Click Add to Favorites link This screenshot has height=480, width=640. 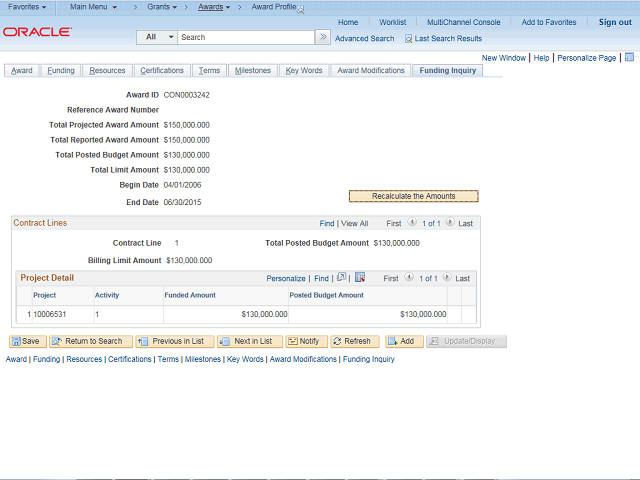[x=549, y=22]
